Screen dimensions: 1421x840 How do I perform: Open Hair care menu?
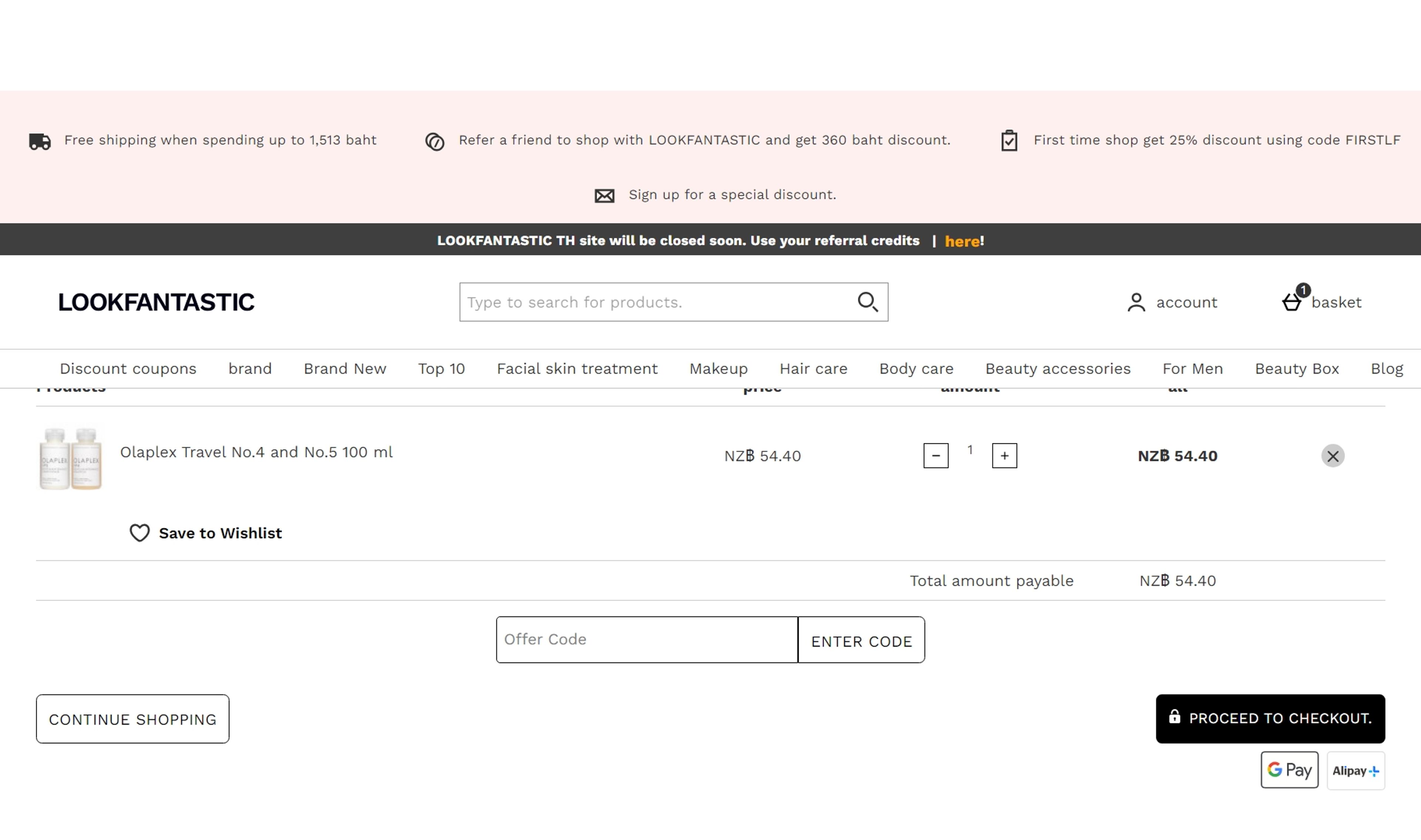tap(813, 369)
